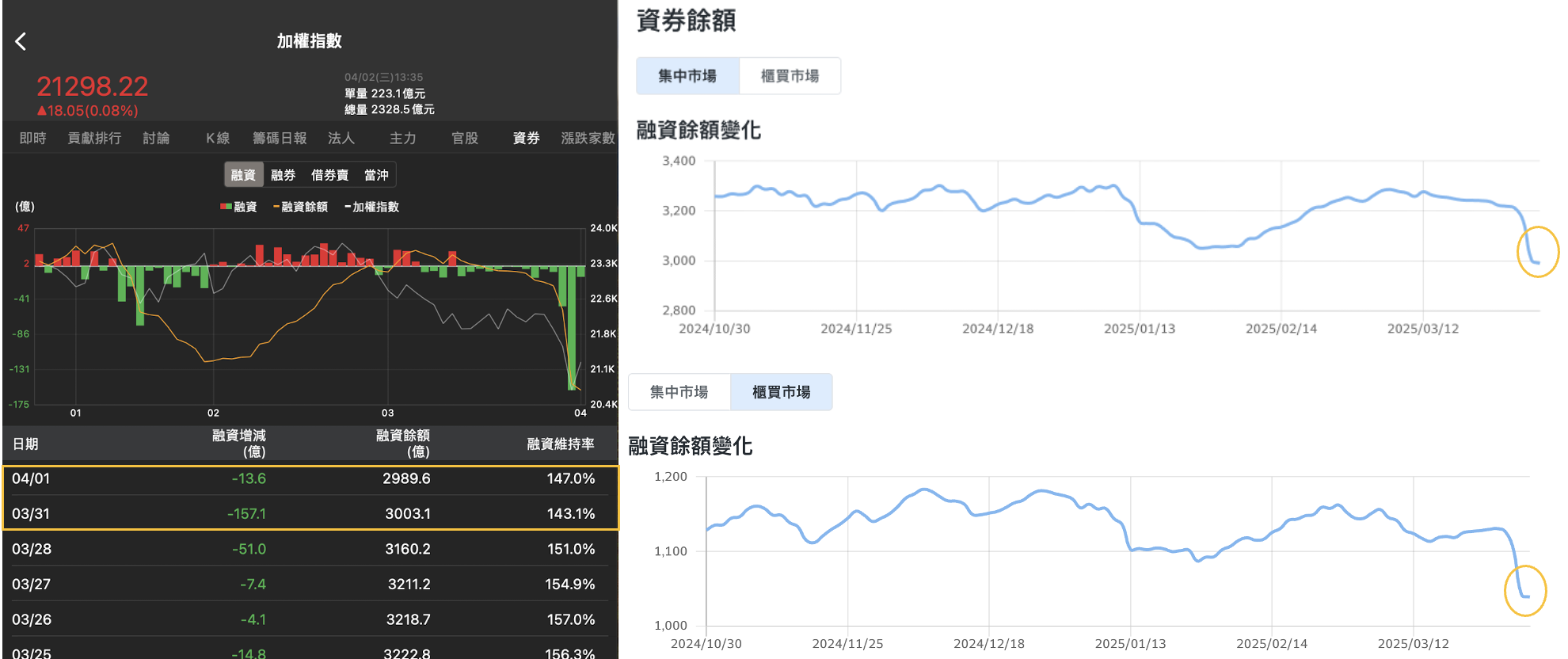1568x659 pixels.
Task: Click the back arrow beside 加權指數 title
Action: coord(21,41)
